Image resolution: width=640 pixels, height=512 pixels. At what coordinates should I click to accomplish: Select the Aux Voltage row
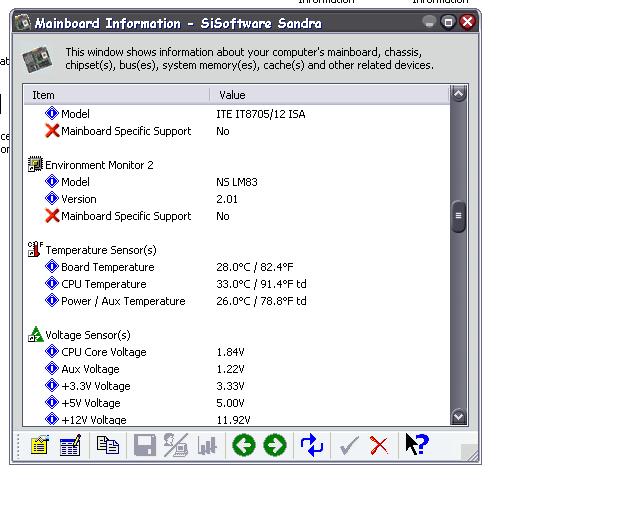237,369
